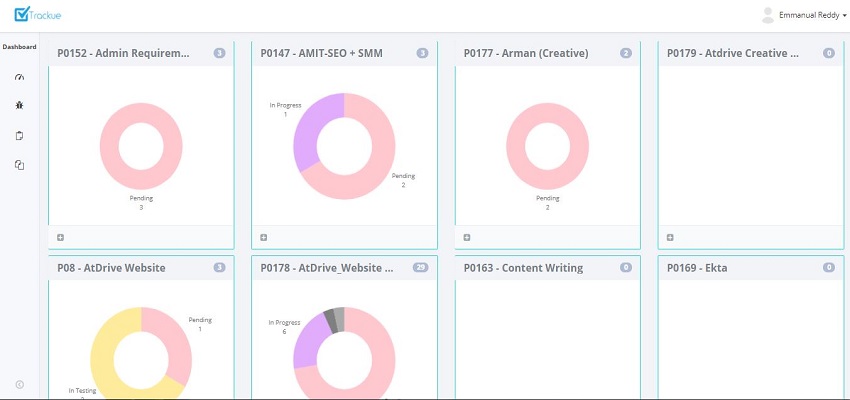Click the count badge 3 on P0152 card
Screen dimensions: 850x400
219,53
